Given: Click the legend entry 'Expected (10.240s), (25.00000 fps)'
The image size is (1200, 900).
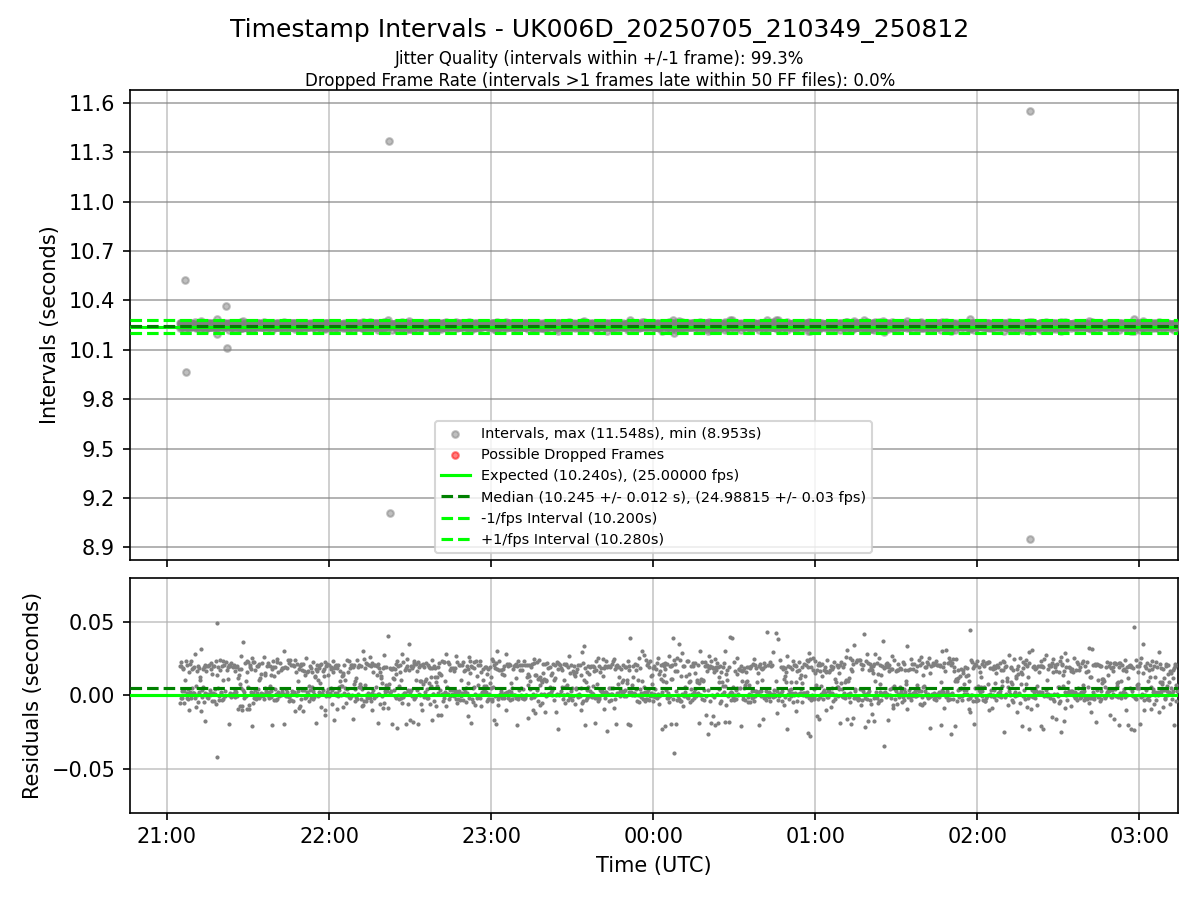Looking at the screenshot, I should point(610,475).
